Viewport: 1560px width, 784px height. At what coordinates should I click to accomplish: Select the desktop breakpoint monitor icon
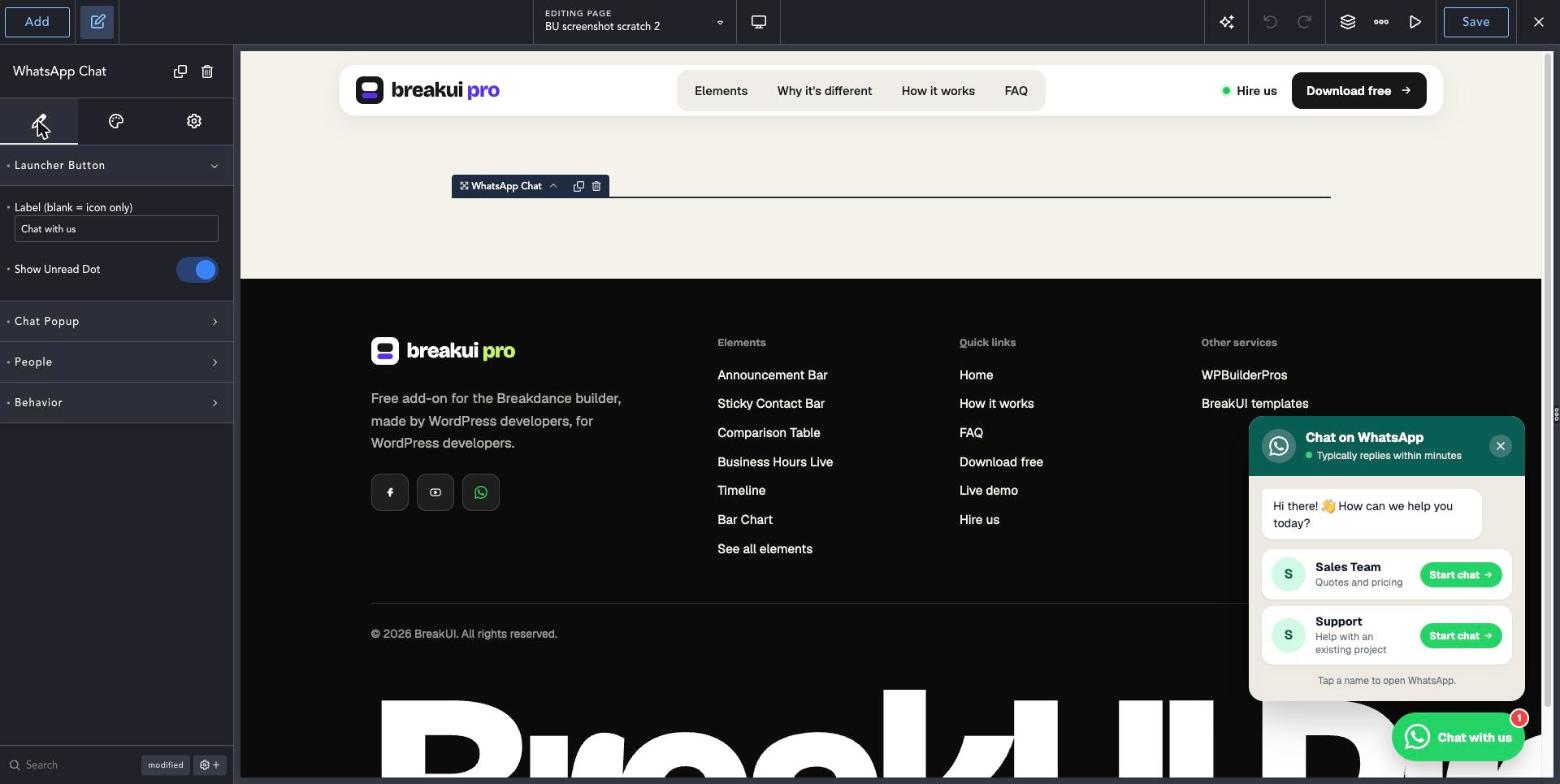(x=759, y=22)
